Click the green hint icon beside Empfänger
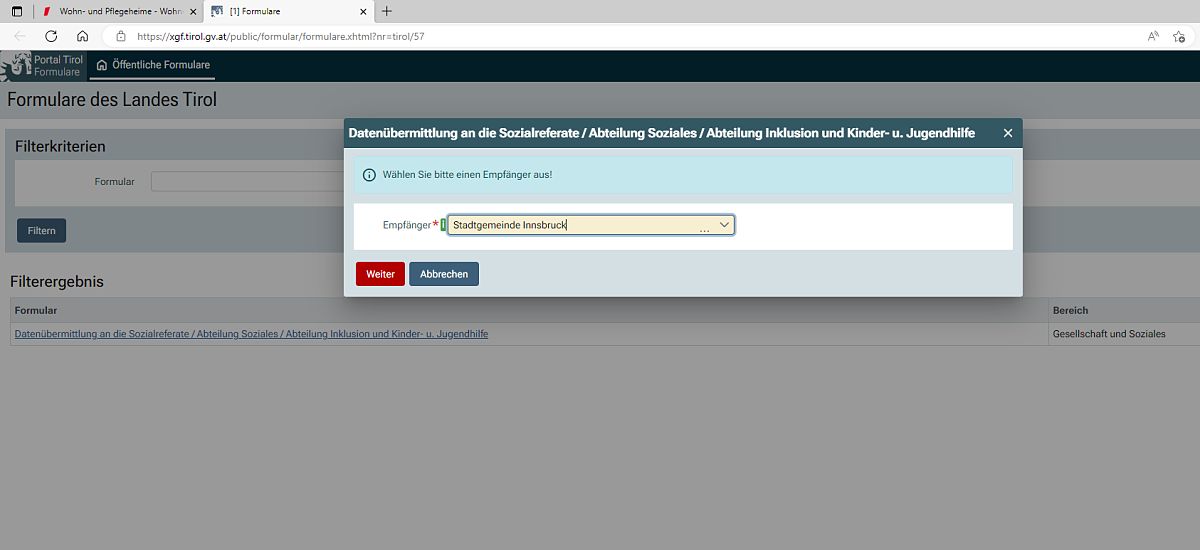1200x550 pixels. (x=443, y=225)
